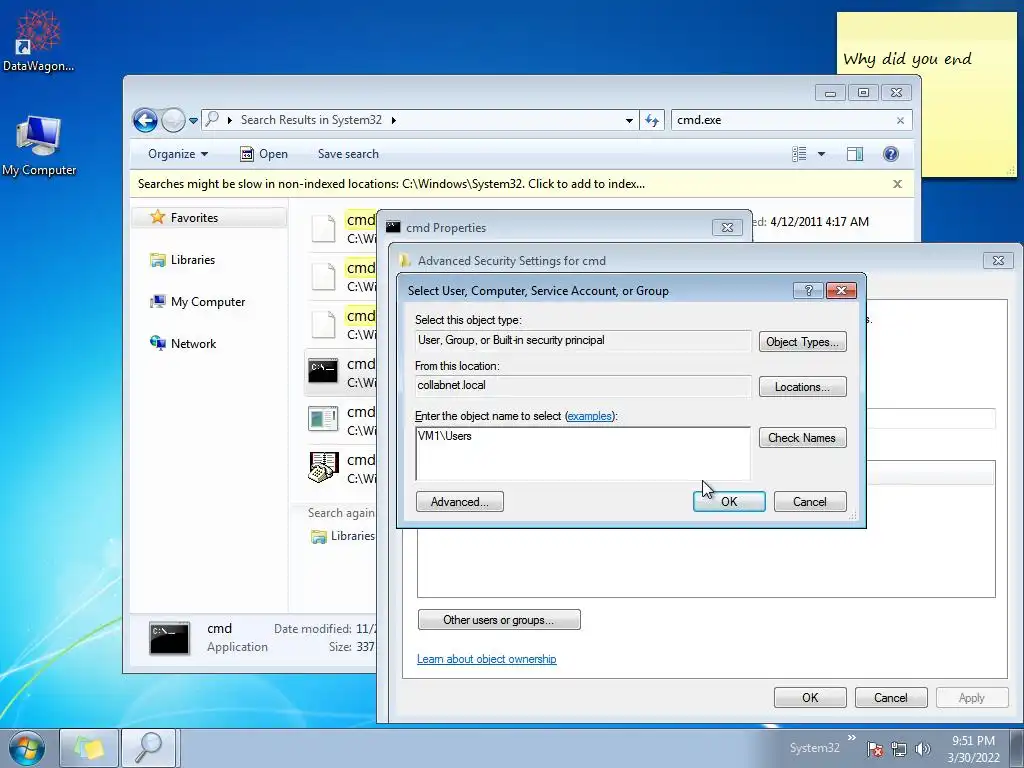Click the add to index message
Image resolution: width=1024 pixels, height=768 pixels.
coord(391,184)
